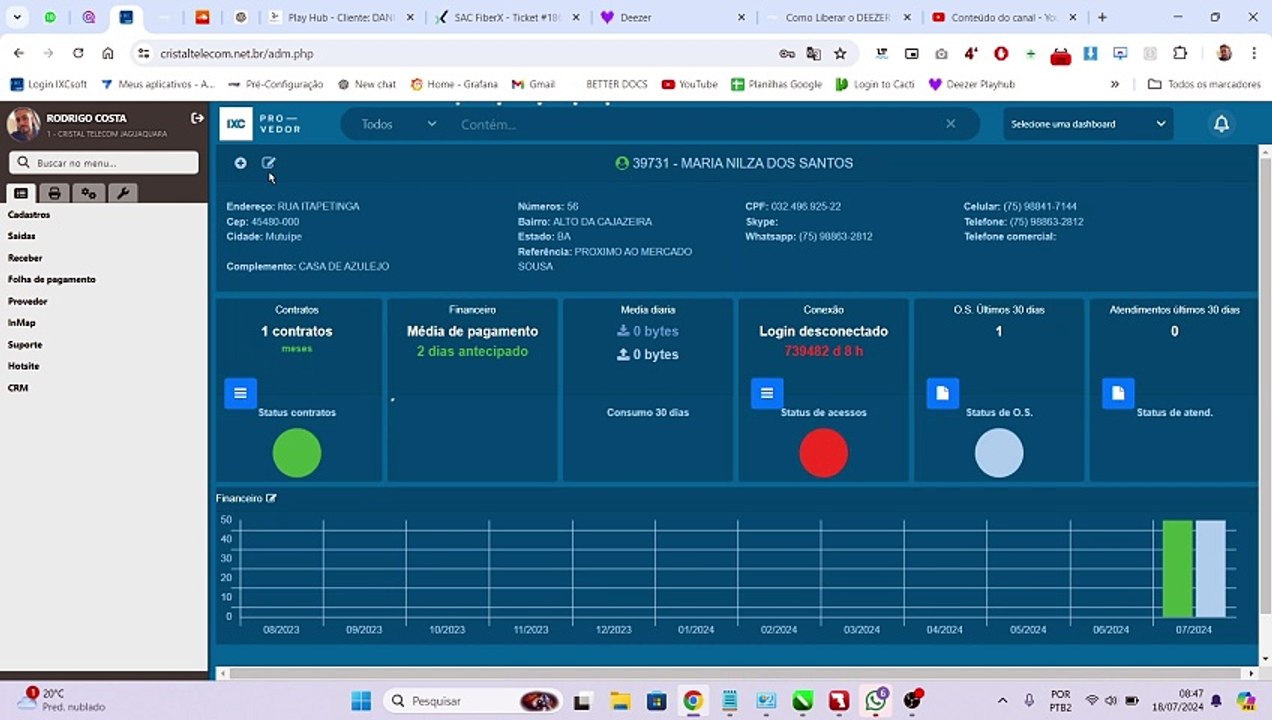Image resolution: width=1272 pixels, height=720 pixels.
Task: Switch to the Play Hub - Cliente browser tab
Action: (340, 17)
